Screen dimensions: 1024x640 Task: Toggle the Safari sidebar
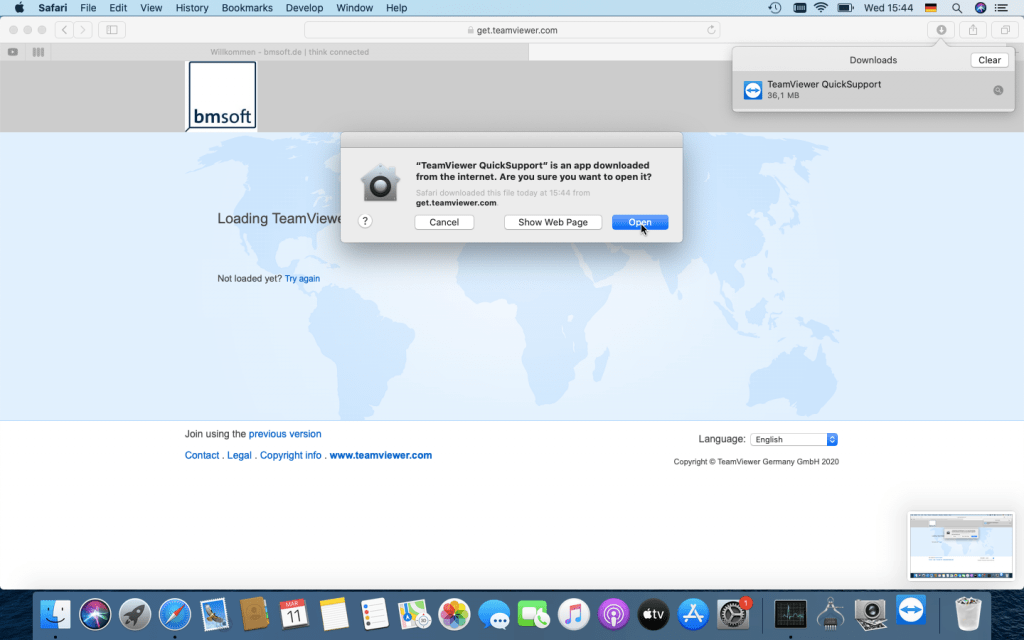point(112,30)
